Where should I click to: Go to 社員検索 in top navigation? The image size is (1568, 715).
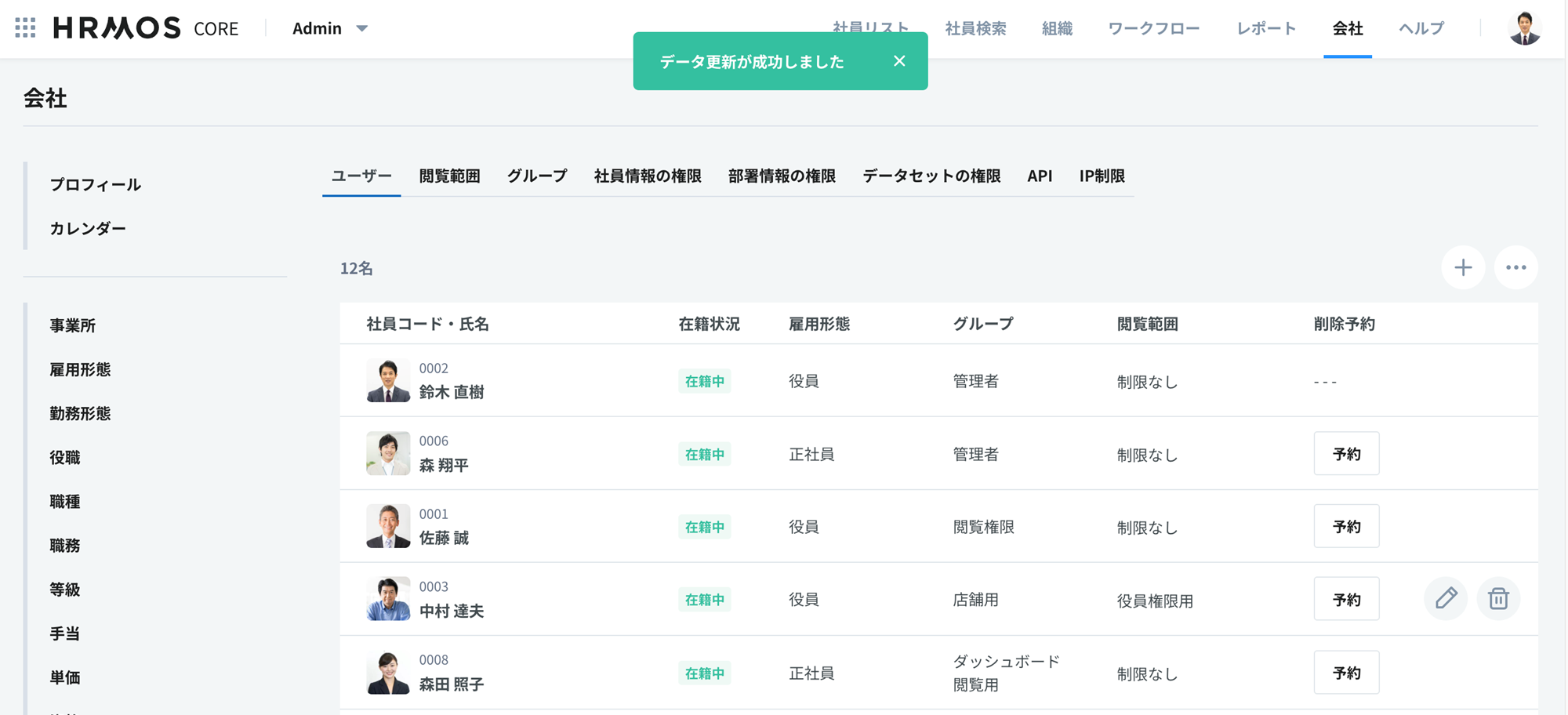(x=975, y=28)
